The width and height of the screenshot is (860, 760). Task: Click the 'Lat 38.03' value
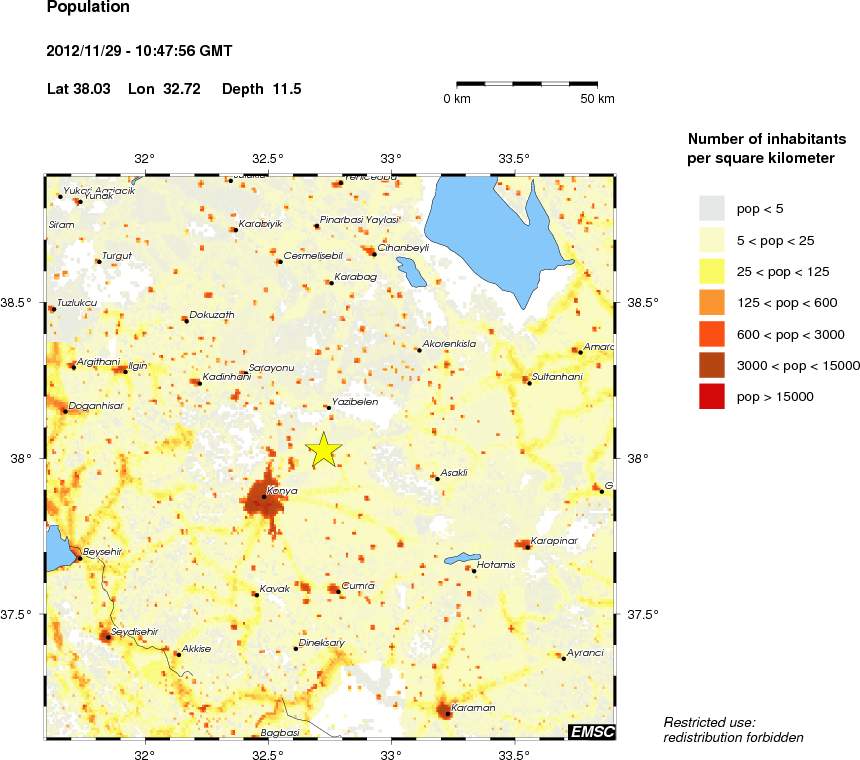pyautogui.click(x=78, y=89)
